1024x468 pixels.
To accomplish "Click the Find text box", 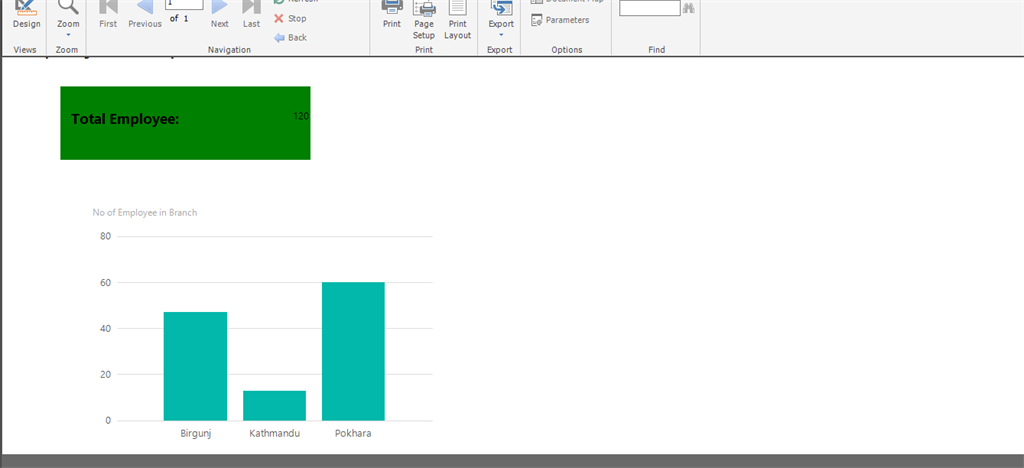I will [x=649, y=8].
